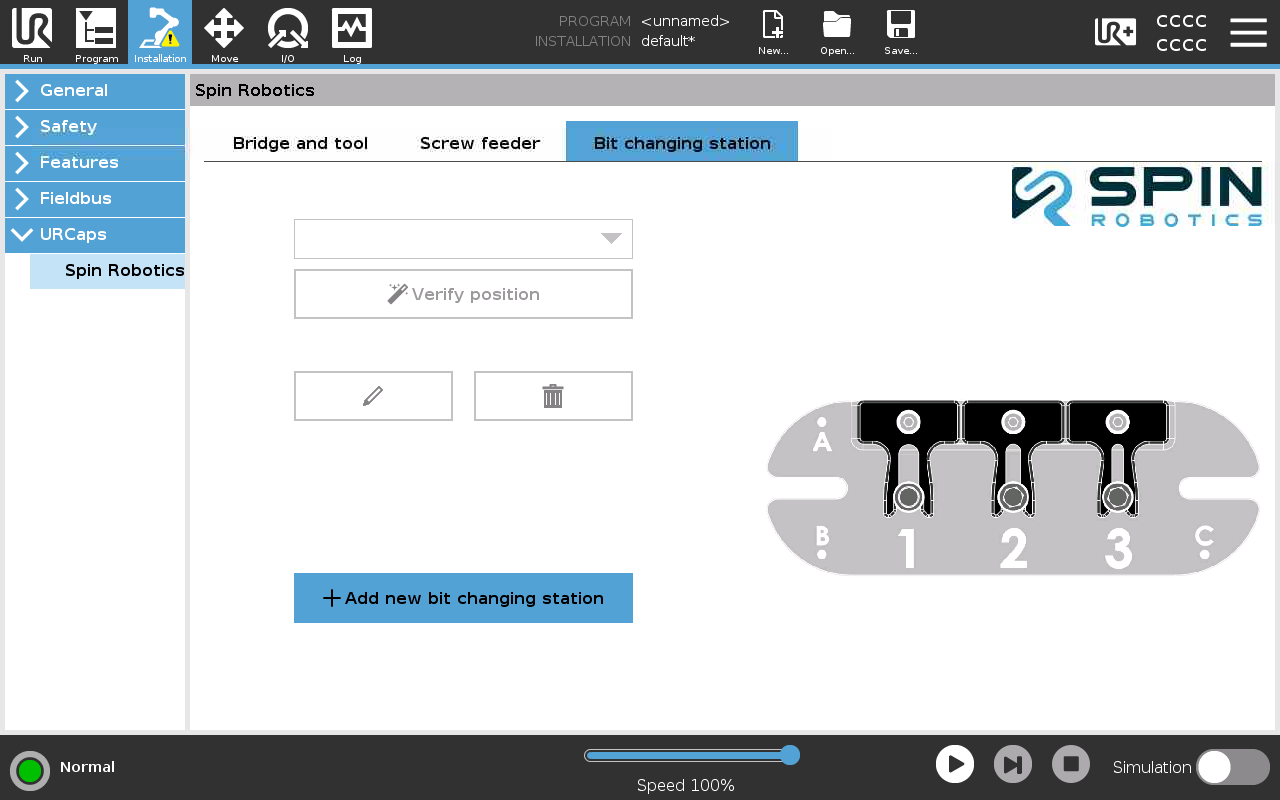Click the default* installation name
This screenshot has height=800, width=1280.
668,41
